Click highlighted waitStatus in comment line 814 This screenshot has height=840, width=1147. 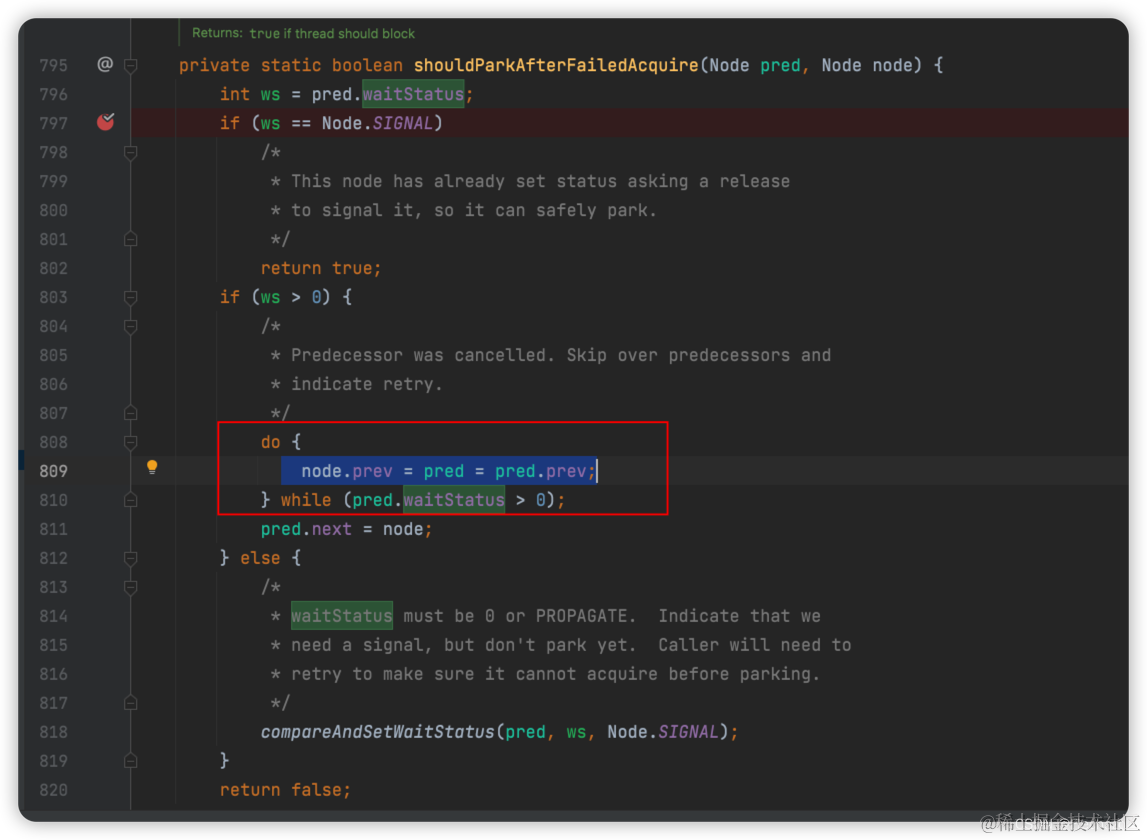[x=342, y=616]
